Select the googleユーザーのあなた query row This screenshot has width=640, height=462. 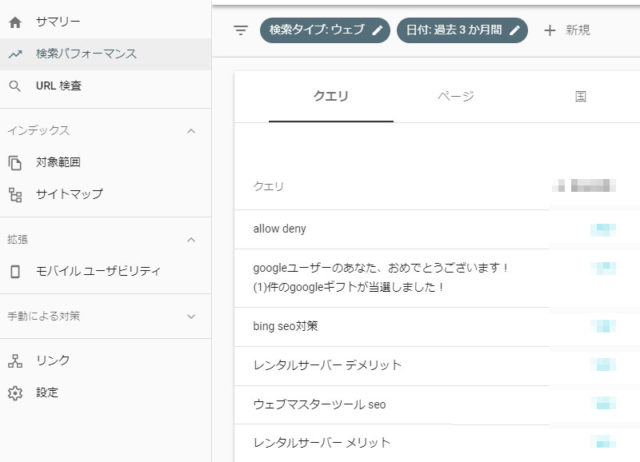tap(437, 278)
